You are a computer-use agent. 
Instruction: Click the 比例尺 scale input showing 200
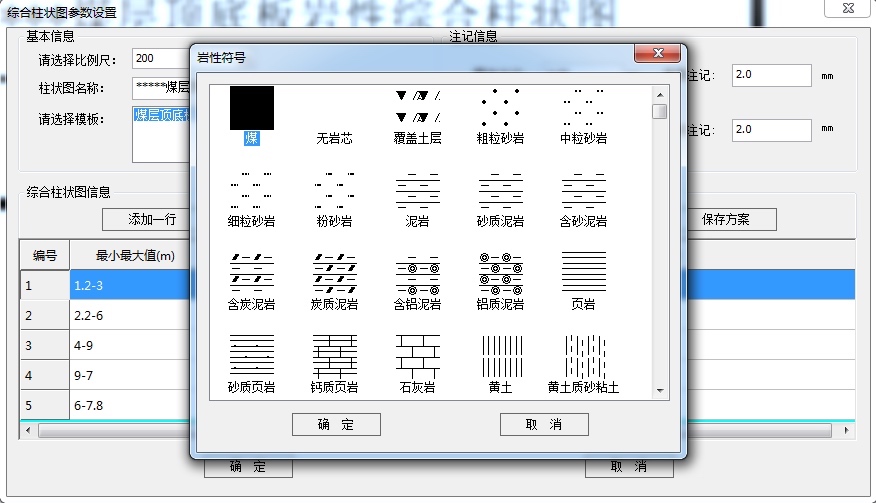pyautogui.click(x=160, y=59)
